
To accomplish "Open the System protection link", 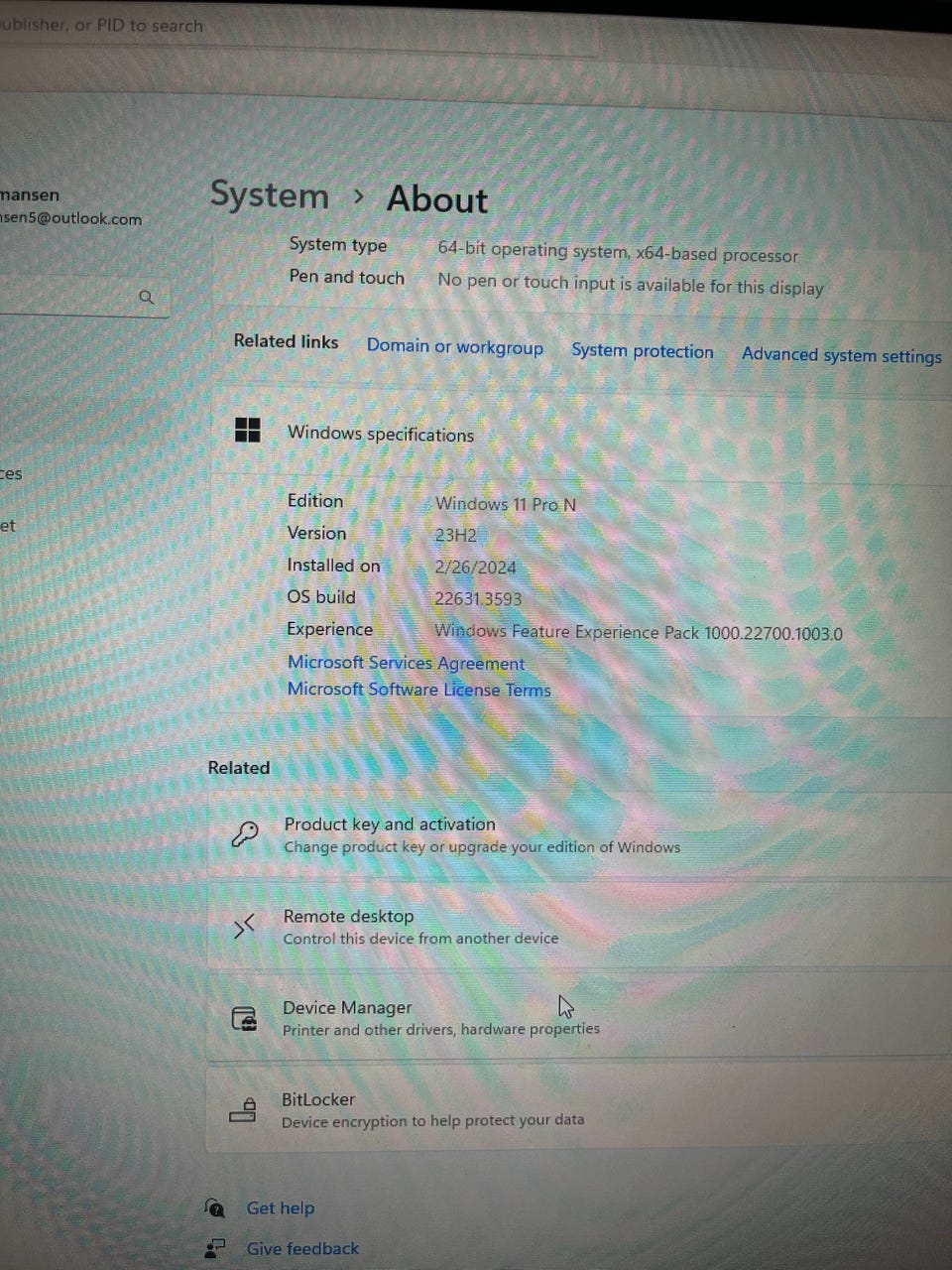I will coord(643,351).
